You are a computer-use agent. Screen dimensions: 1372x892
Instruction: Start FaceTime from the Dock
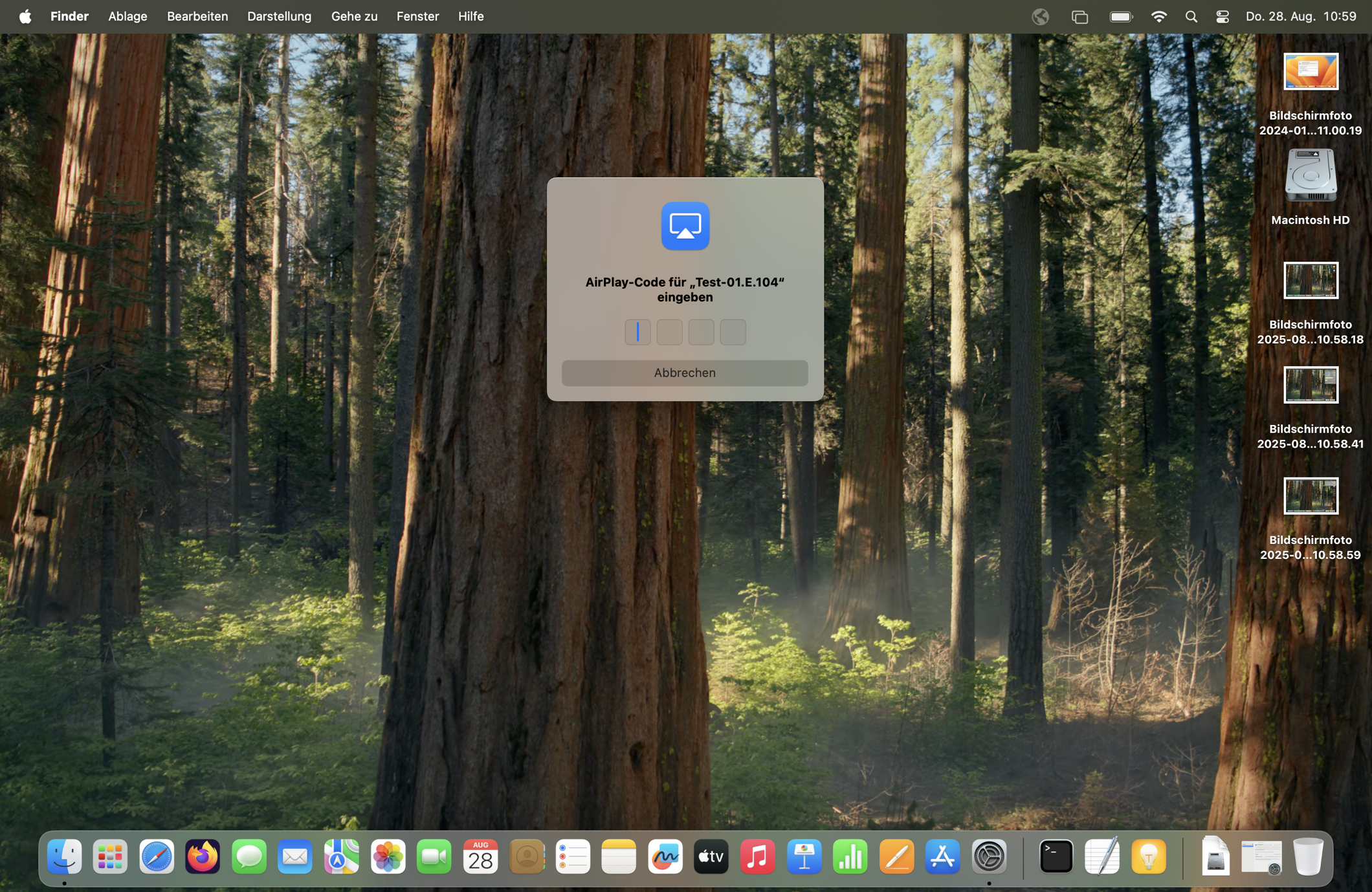point(434,856)
